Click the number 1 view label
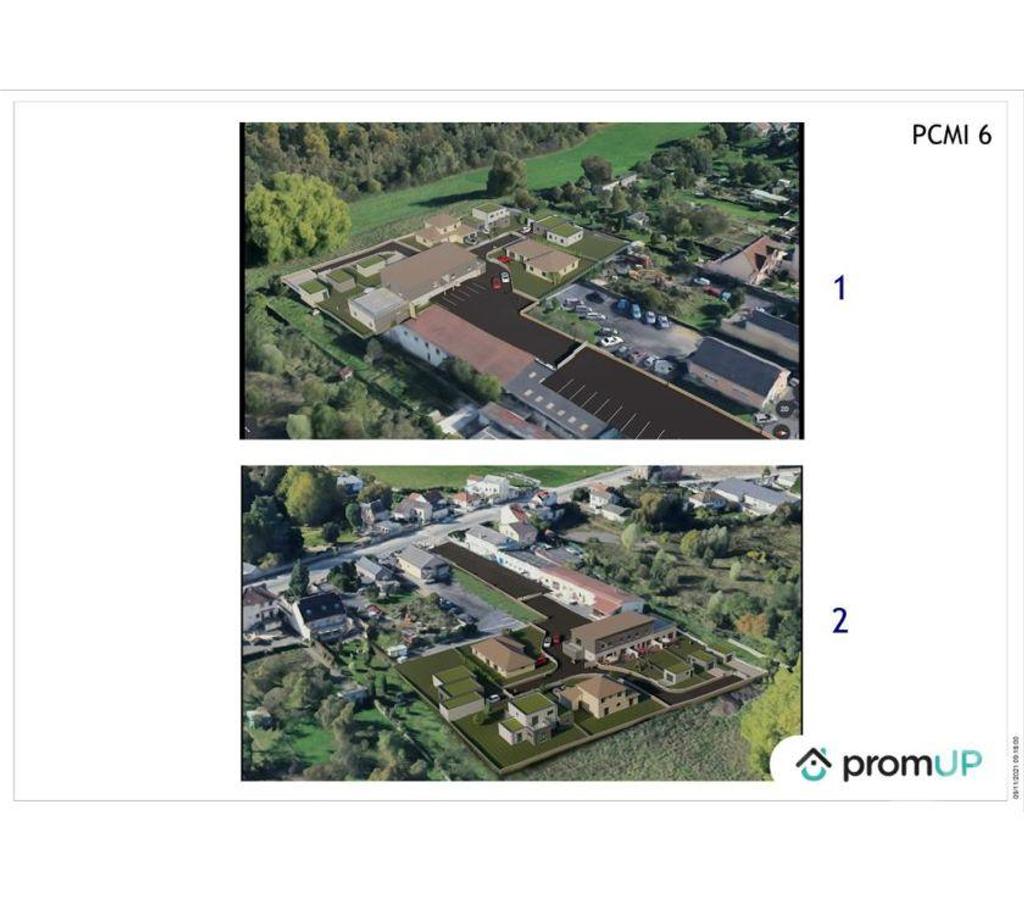Image resolution: width=1024 pixels, height=902 pixels. click(839, 288)
